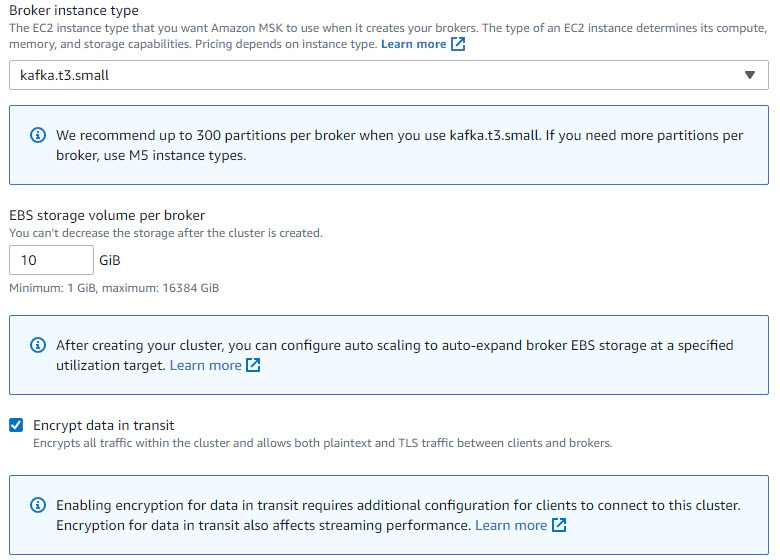Click the encryption description under Encrypt data in transit

click(323, 443)
